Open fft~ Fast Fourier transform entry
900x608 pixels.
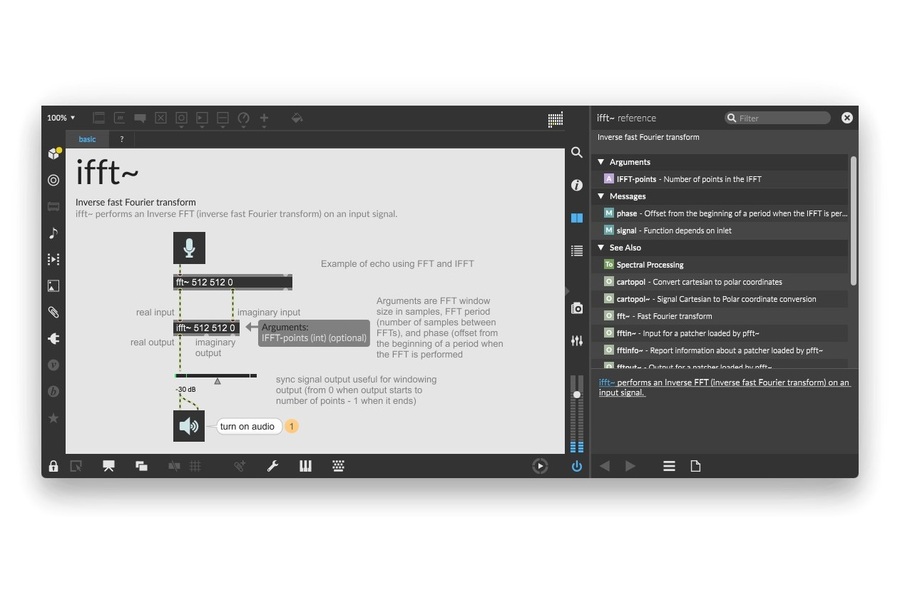click(x=721, y=316)
